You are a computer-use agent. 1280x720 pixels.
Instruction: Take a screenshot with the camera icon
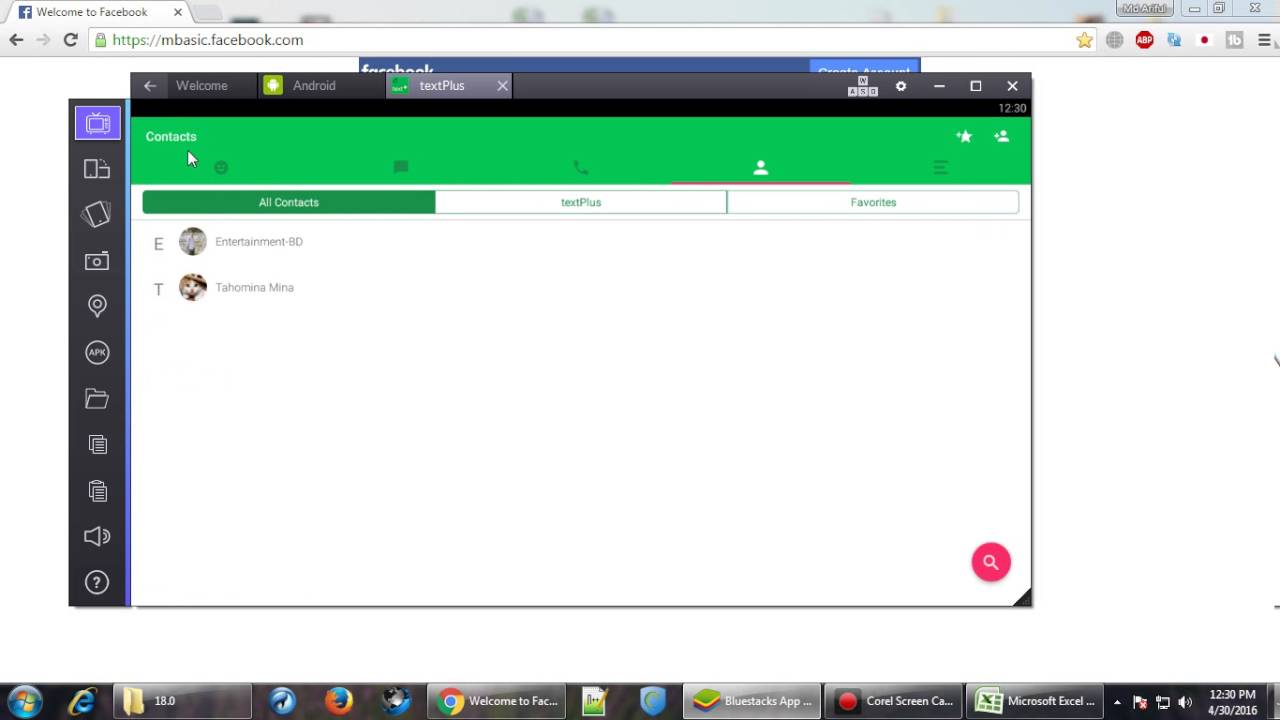(97, 261)
